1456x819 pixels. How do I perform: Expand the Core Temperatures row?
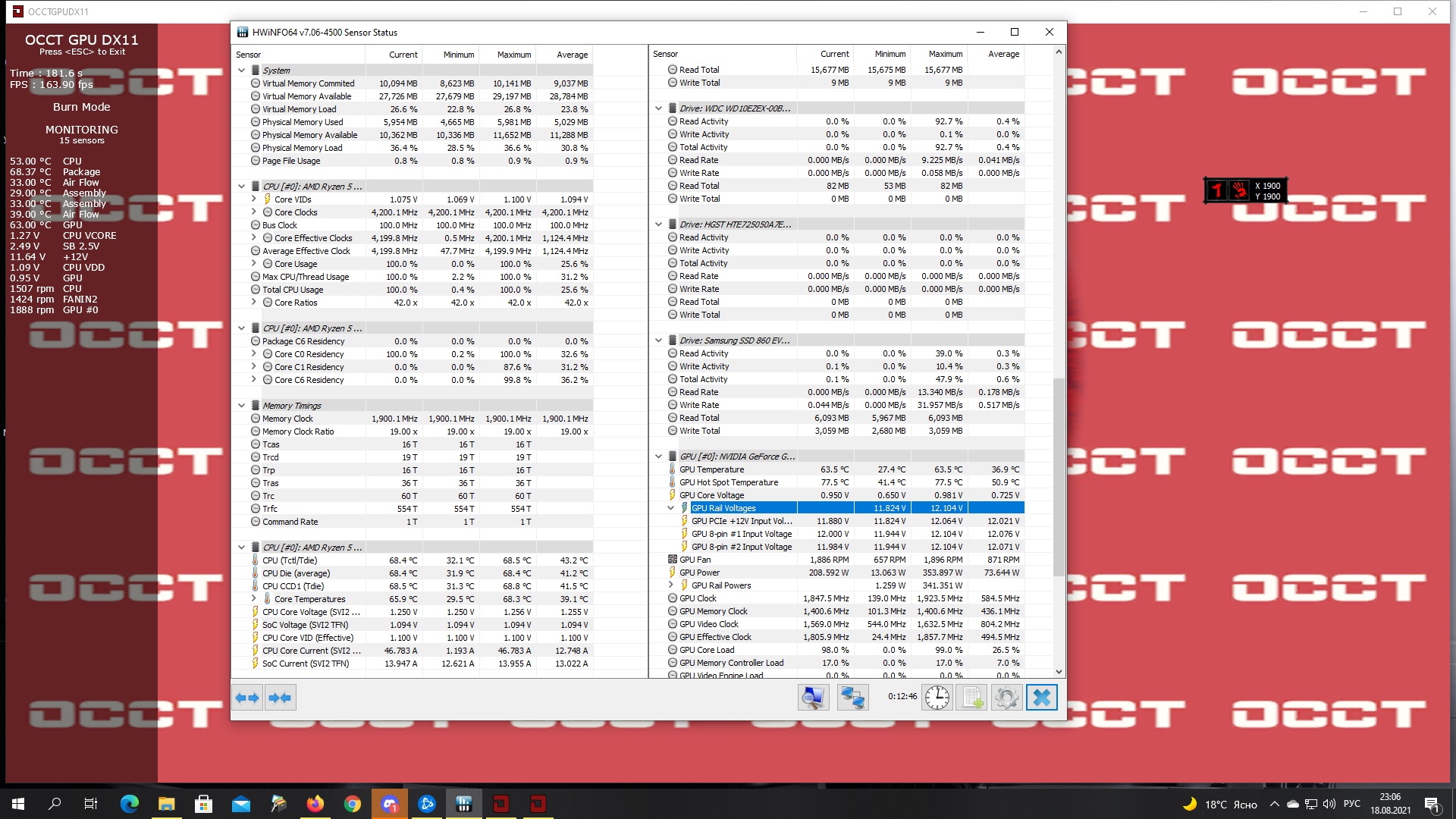click(254, 599)
